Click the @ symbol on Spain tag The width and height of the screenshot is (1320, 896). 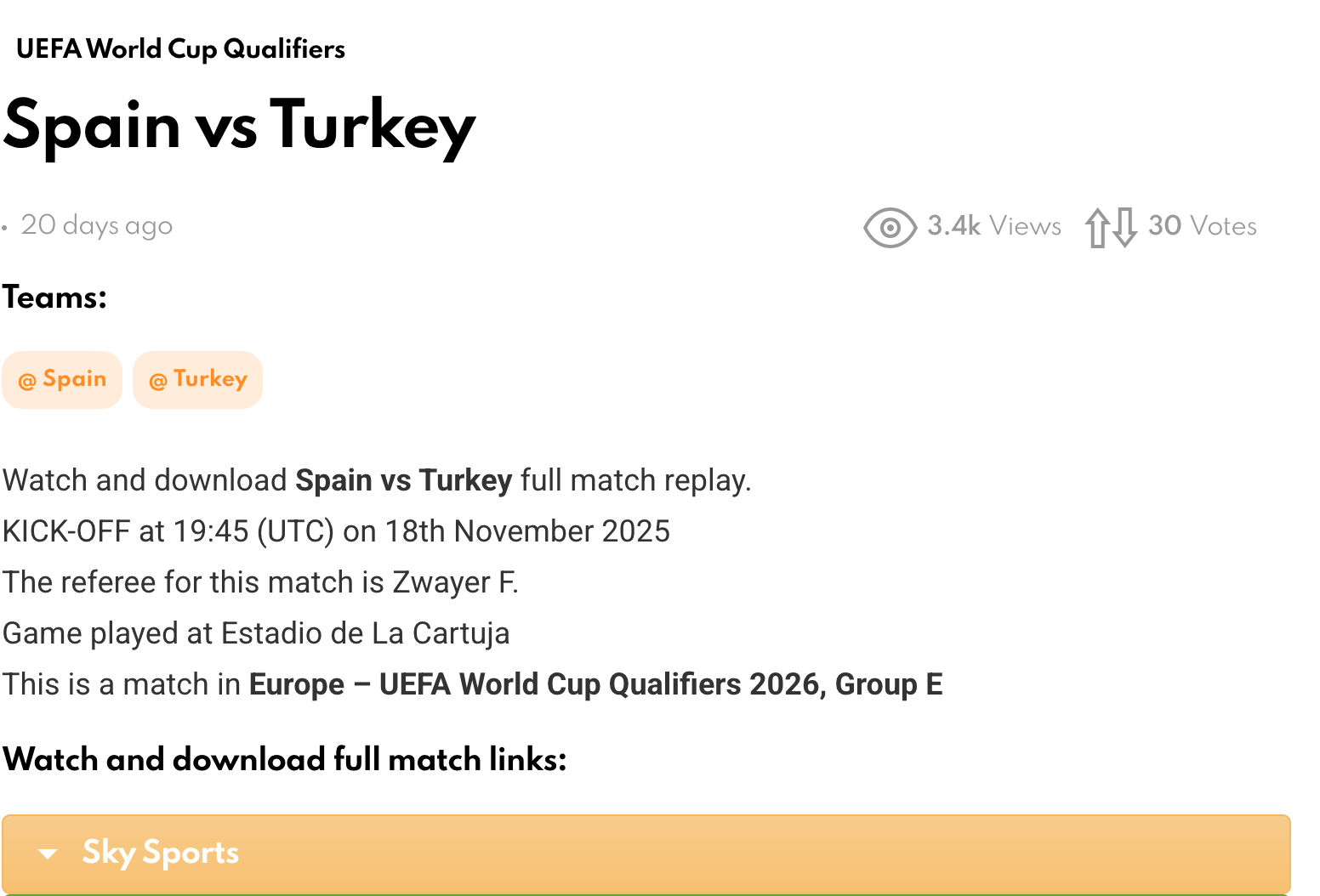pyautogui.click(x=27, y=381)
